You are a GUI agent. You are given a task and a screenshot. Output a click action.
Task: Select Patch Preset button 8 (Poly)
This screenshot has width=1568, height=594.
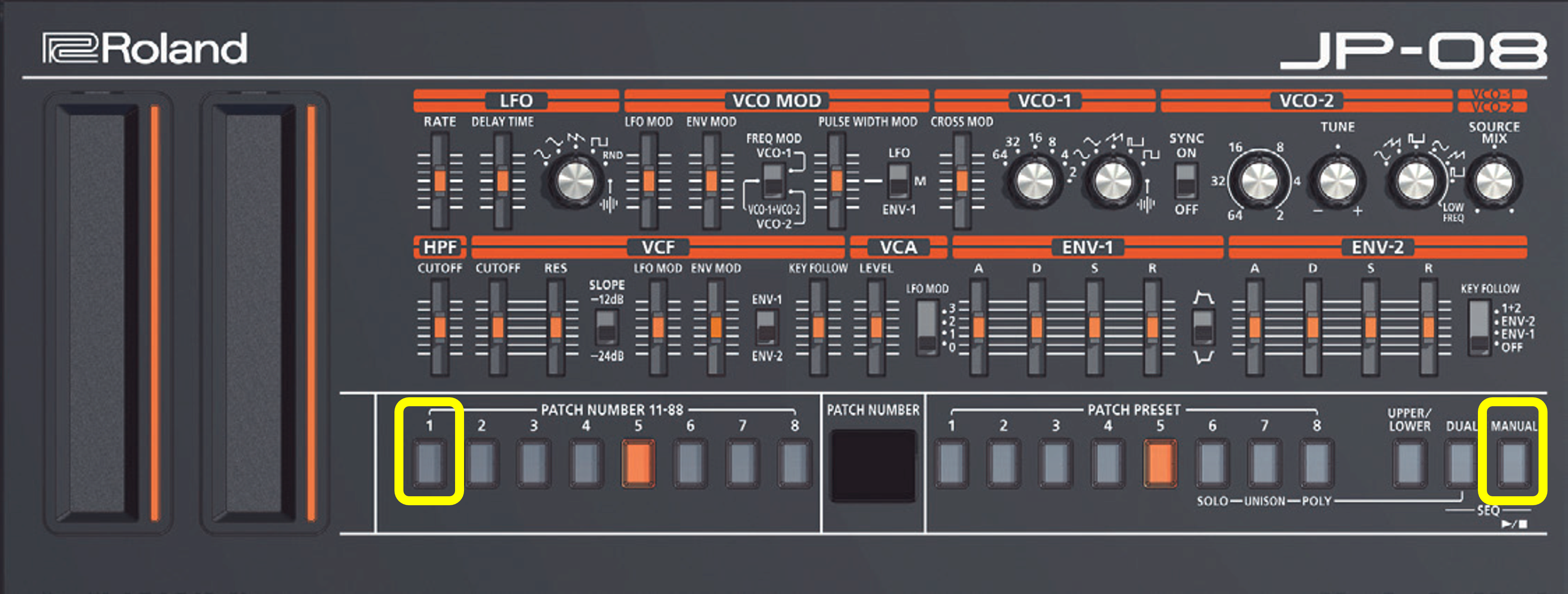[1317, 464]
